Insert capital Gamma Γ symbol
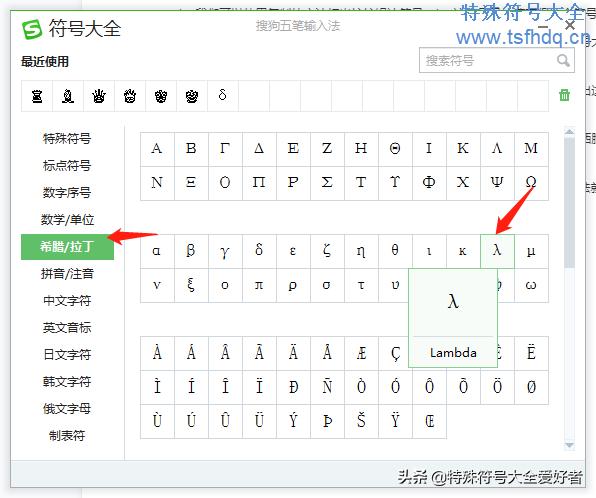 pos(225,149)
